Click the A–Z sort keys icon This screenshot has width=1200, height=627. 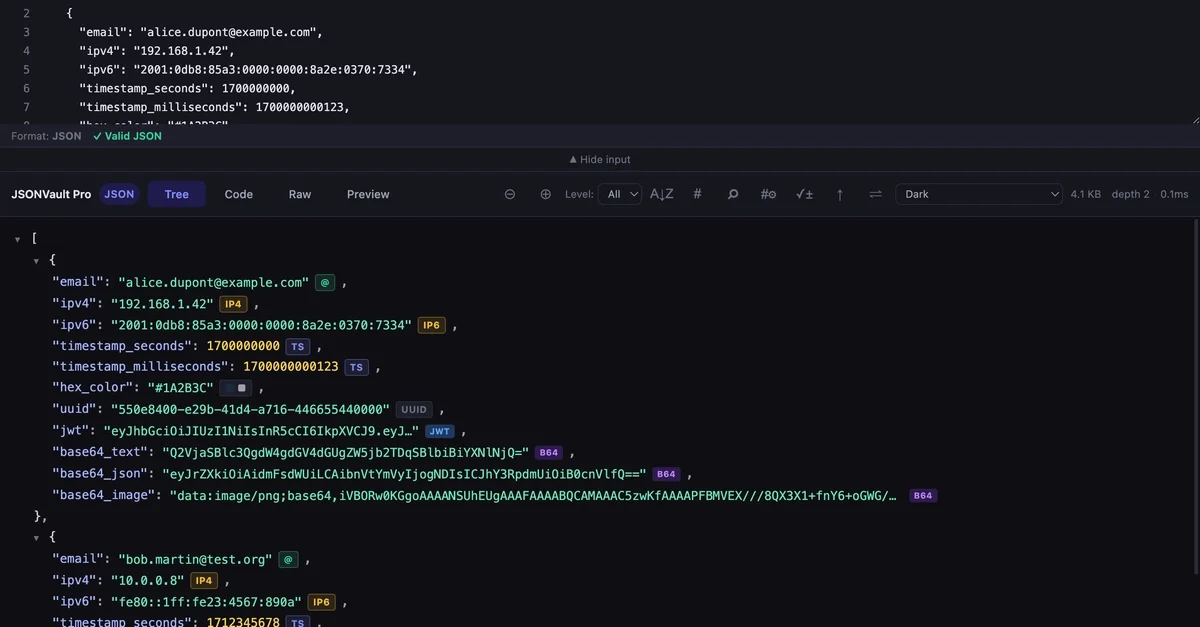tap(662, 194)
